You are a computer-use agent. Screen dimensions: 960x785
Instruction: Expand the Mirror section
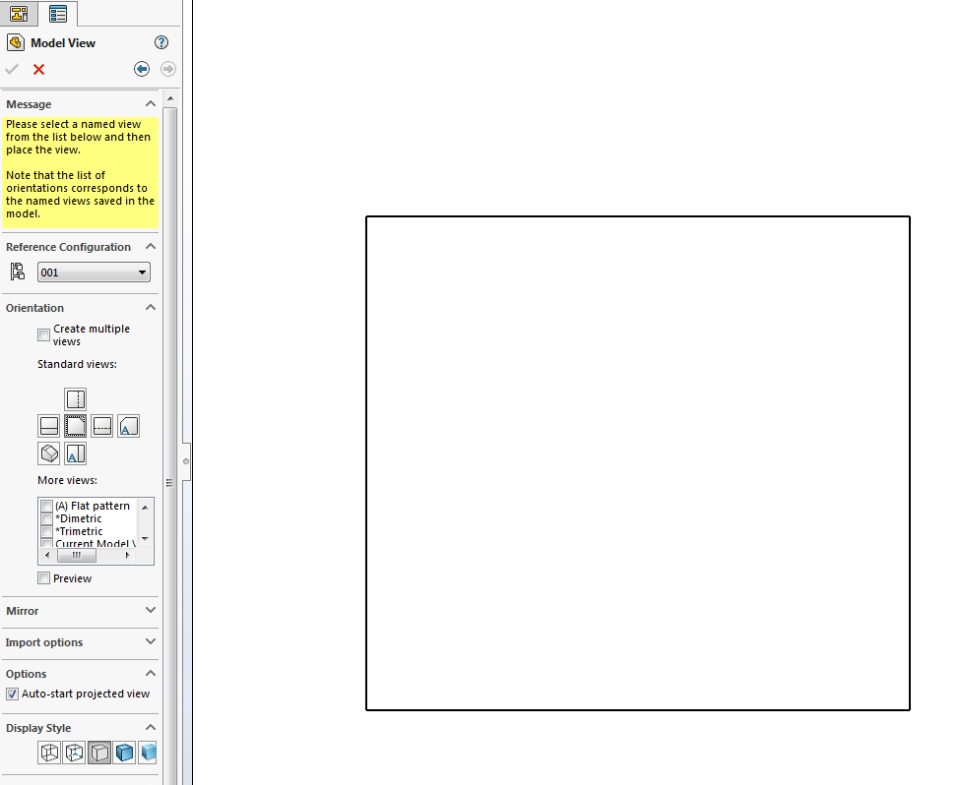coord(151,610)
